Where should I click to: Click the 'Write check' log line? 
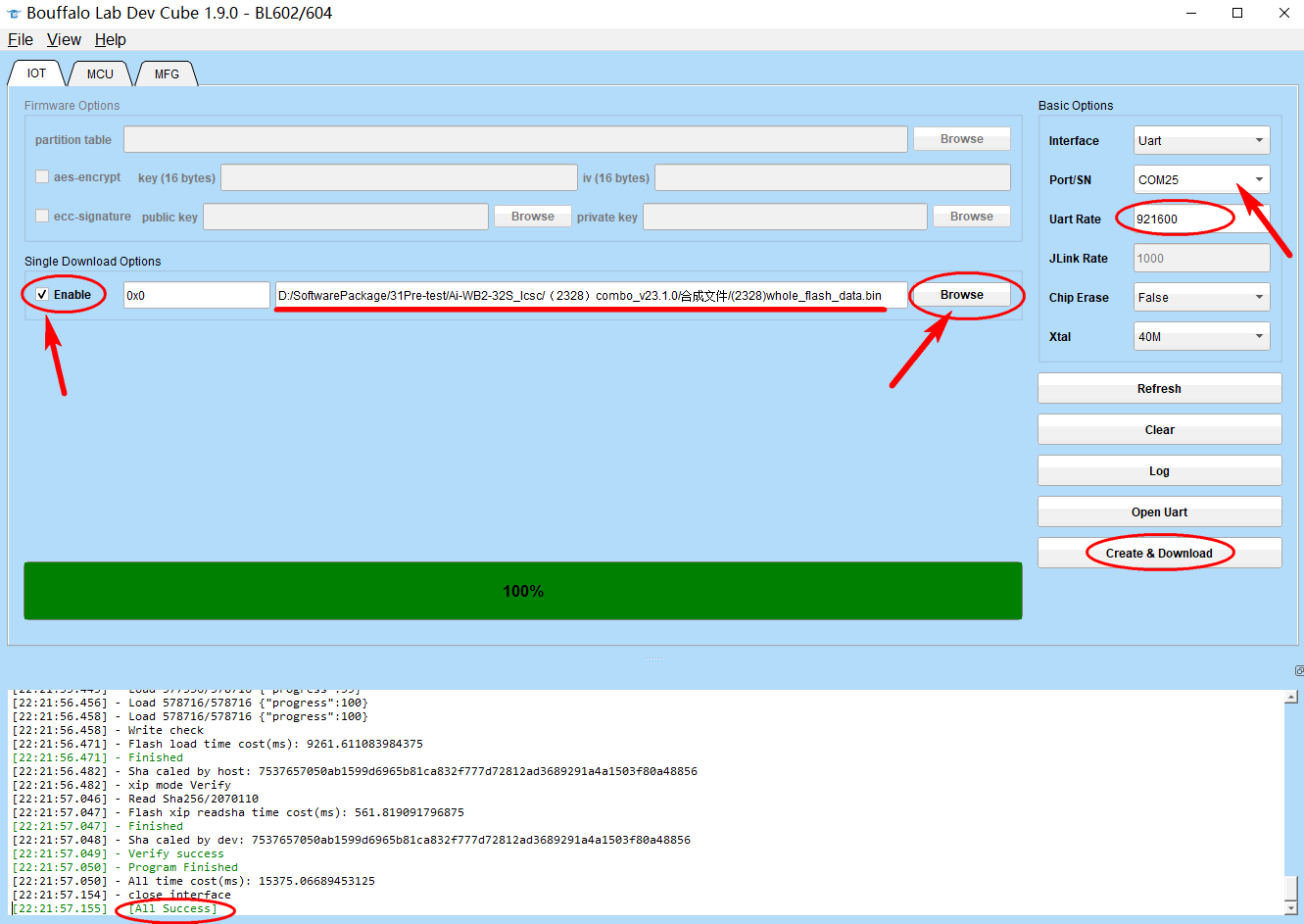(108, 730)
